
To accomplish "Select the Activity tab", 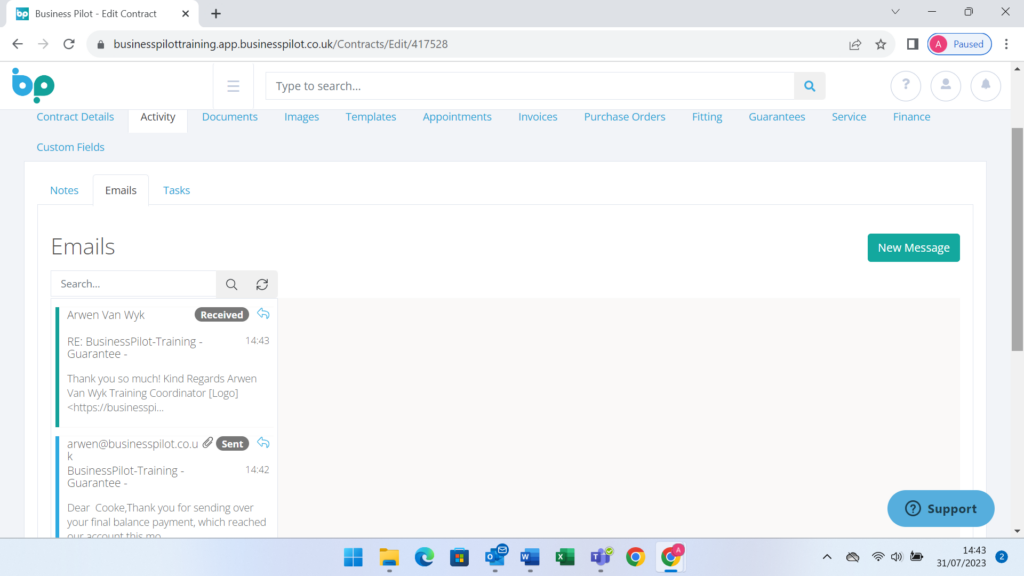I will click(x=158, y=117).
